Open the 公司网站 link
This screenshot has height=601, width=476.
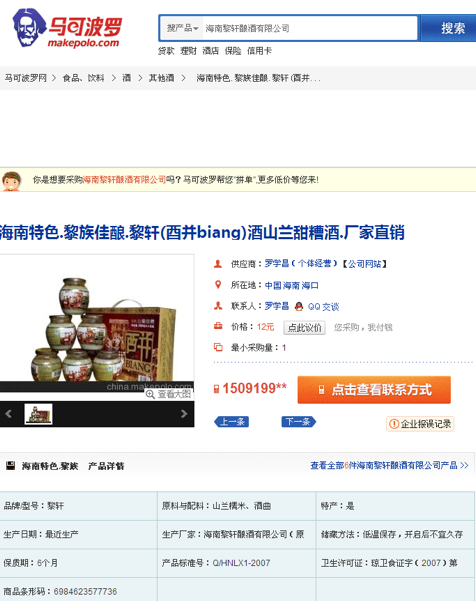click(x=364, y=264)
